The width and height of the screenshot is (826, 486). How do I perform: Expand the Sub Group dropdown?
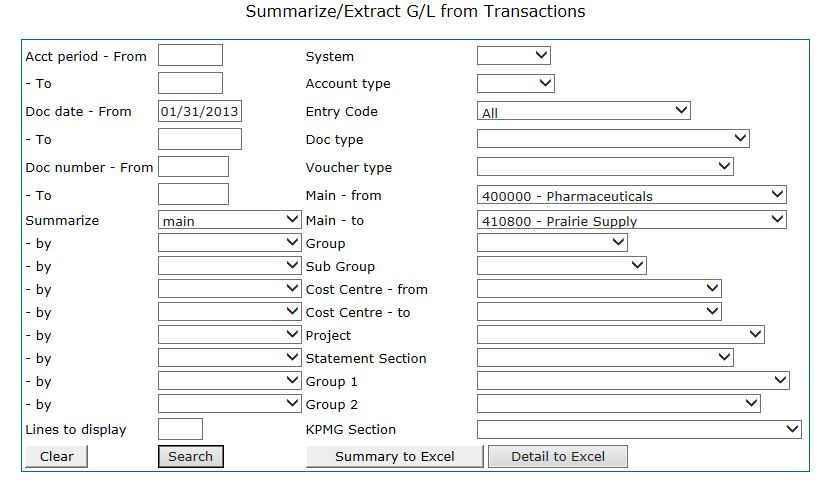(x=562, y=266)
